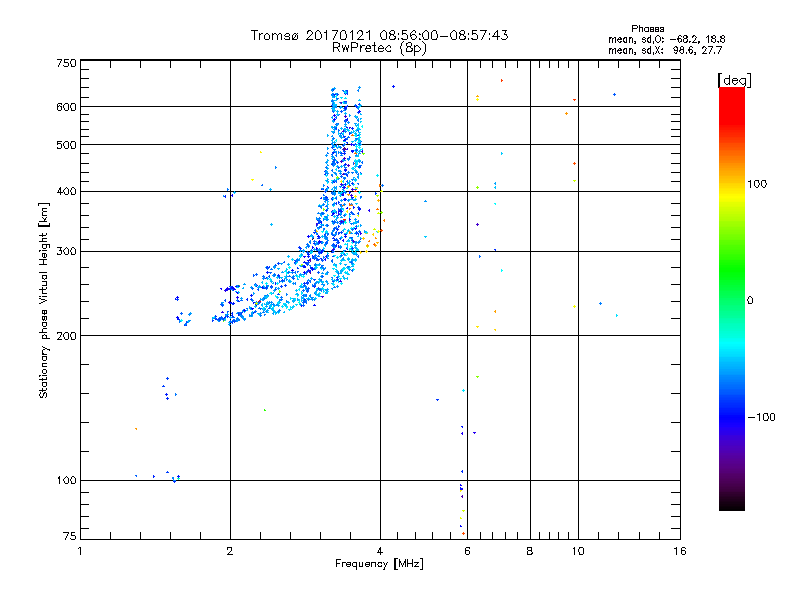Click the 'mean, sd,X: 98.6, 27.7' statistics line

pyautogui.click(x=665, y=50)
